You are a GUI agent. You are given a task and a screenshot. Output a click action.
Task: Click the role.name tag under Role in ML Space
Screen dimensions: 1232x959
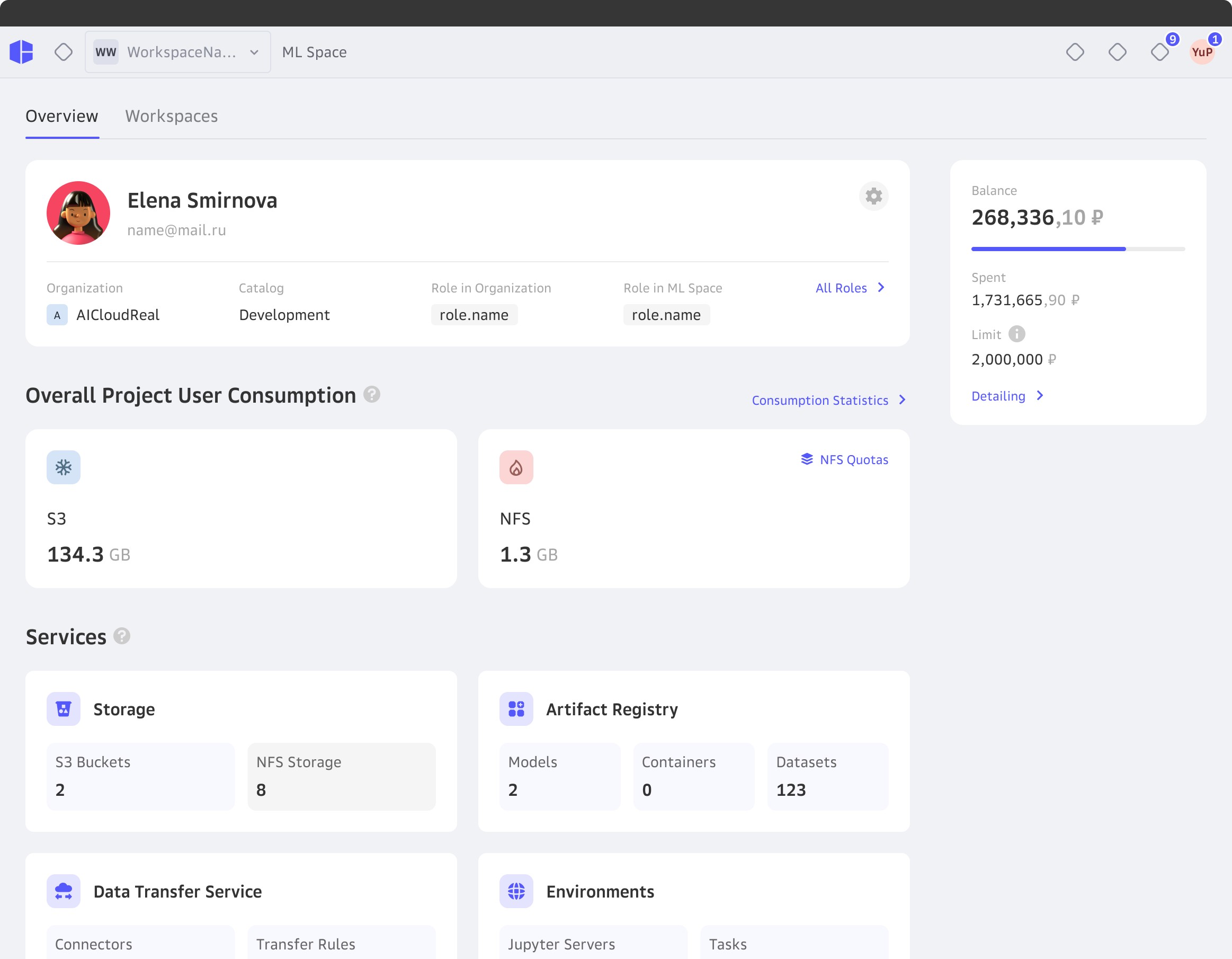coord(667,315)
